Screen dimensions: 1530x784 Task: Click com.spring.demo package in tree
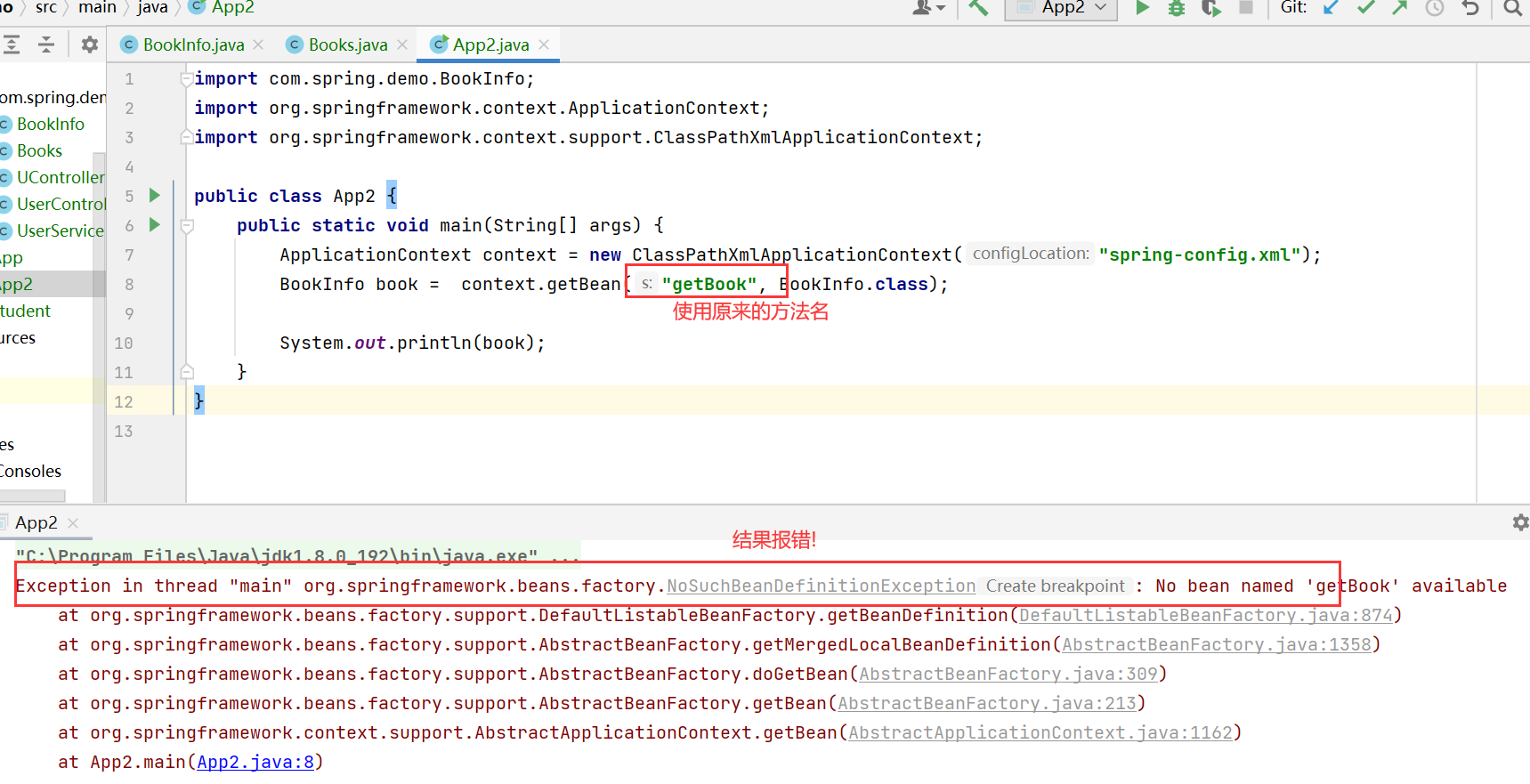[53, 97]
